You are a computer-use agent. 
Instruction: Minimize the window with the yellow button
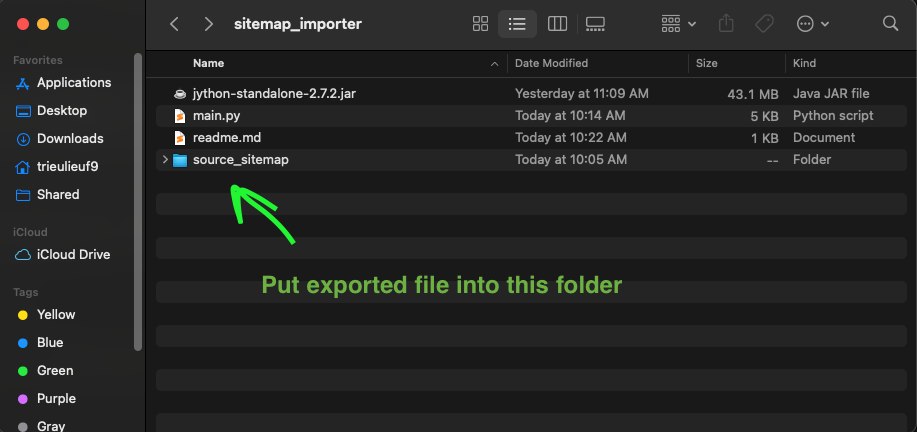click(43, 24)
